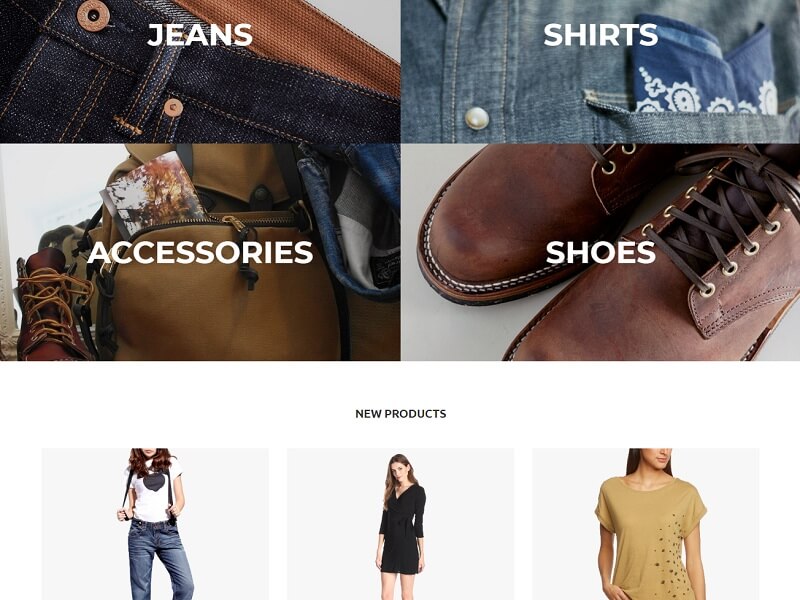Go to the ACCESSORIES category
The width and height of the screenshot is (800, 600).
pos(200,252)
